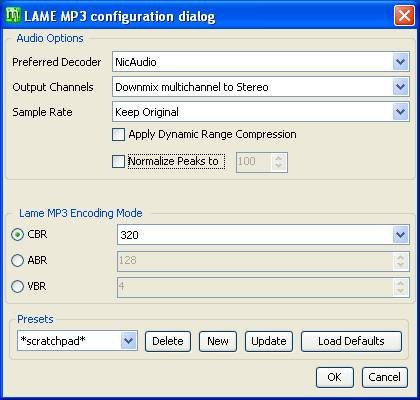
Task: Open the Presets dropdown showing *scratchpad*
Action: (128, 341)
